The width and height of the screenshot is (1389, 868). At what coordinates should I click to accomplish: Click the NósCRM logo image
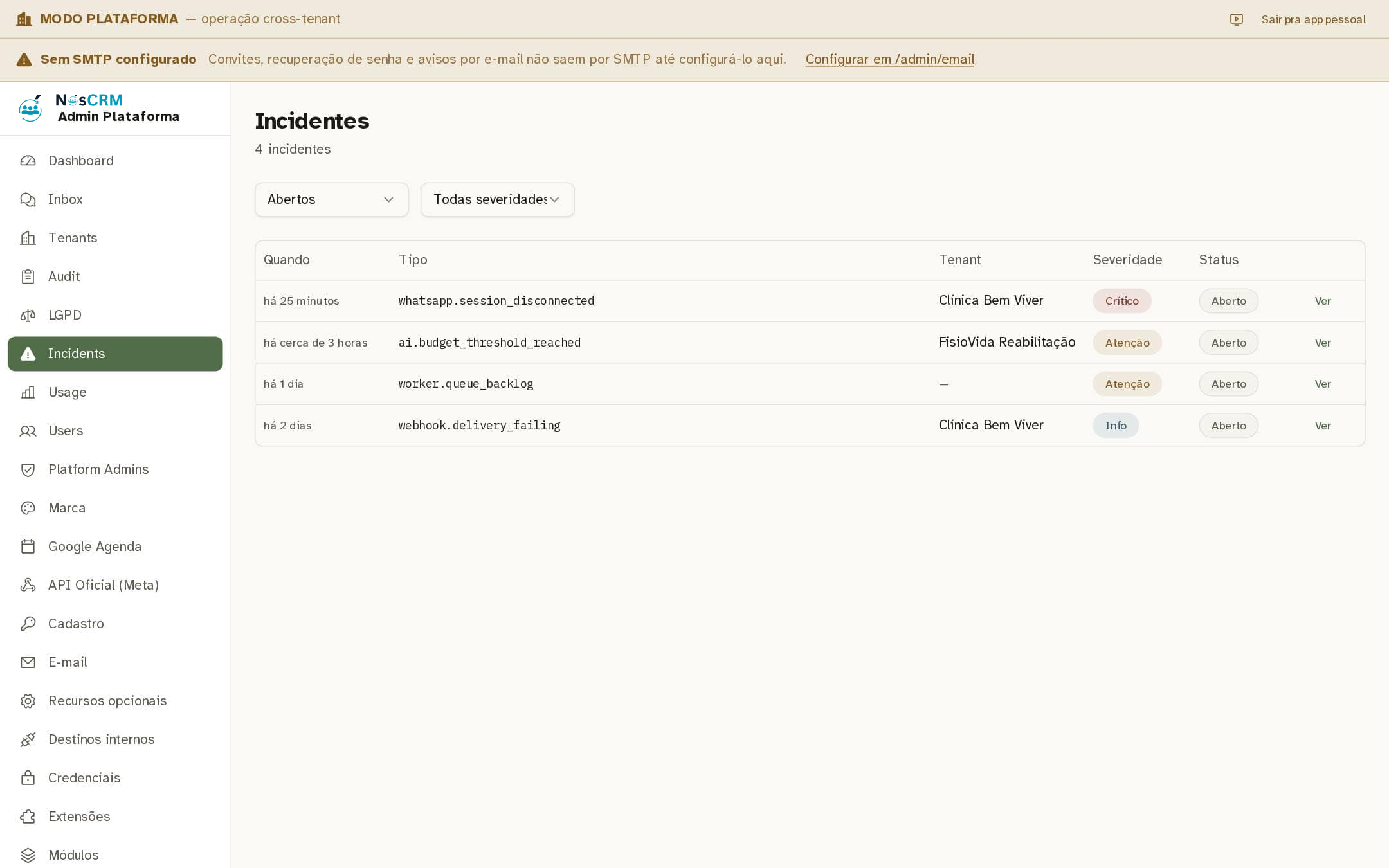30,108
